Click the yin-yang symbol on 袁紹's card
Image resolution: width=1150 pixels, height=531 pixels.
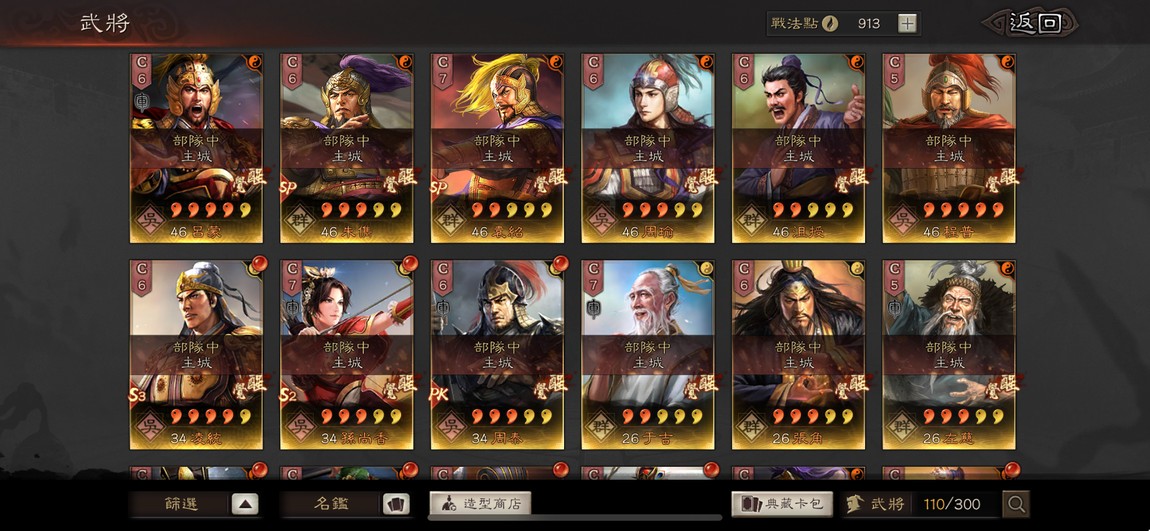click(554, 61)
